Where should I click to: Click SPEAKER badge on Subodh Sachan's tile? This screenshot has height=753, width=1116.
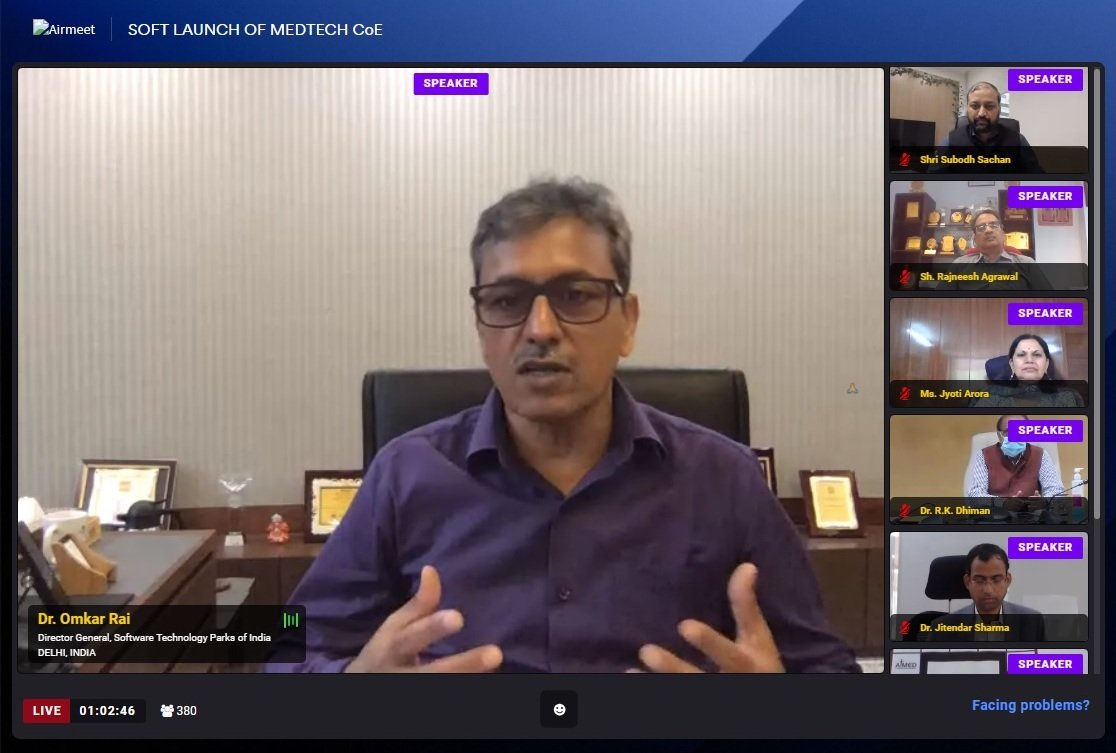1045,79
